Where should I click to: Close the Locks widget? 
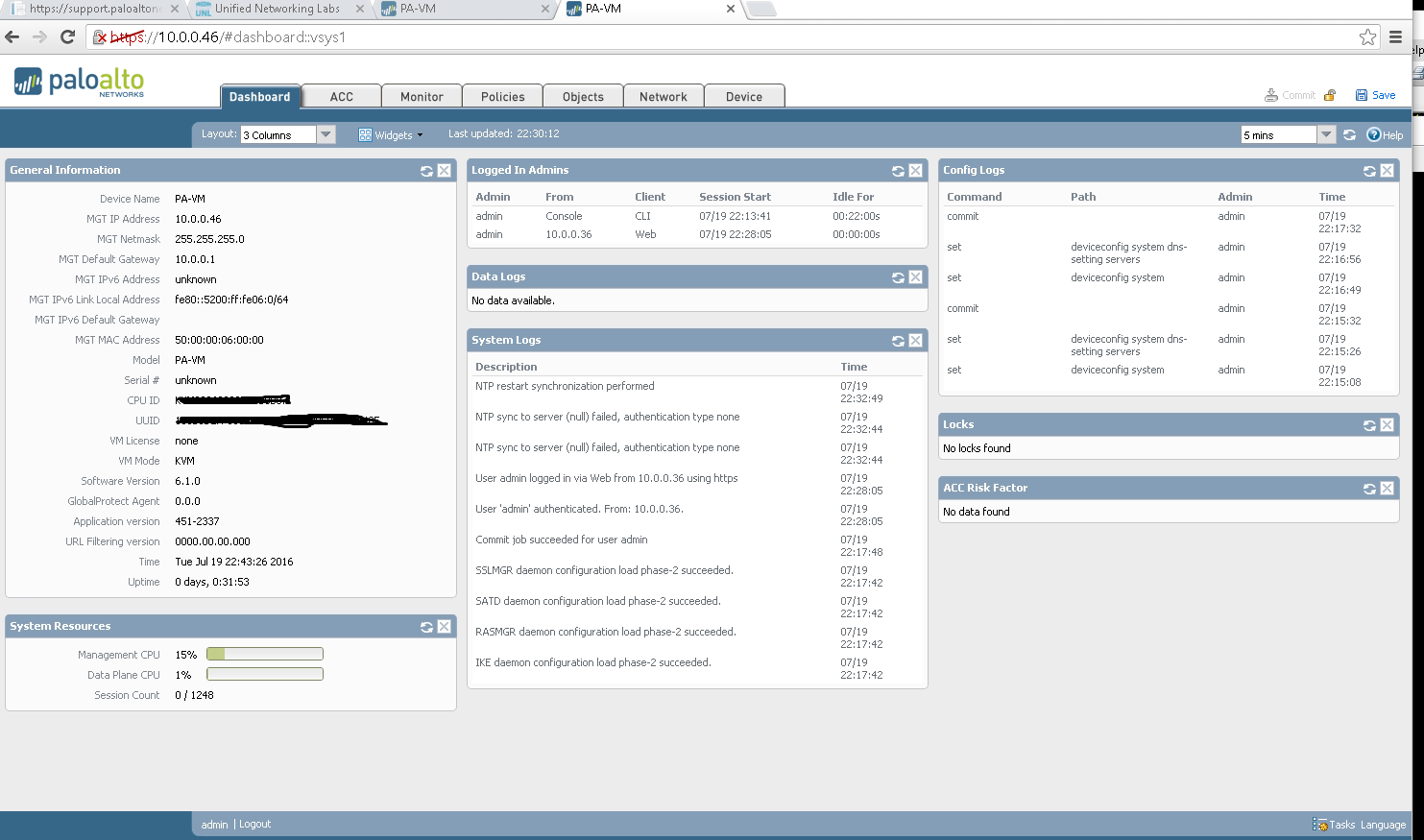click(1387, 425)
